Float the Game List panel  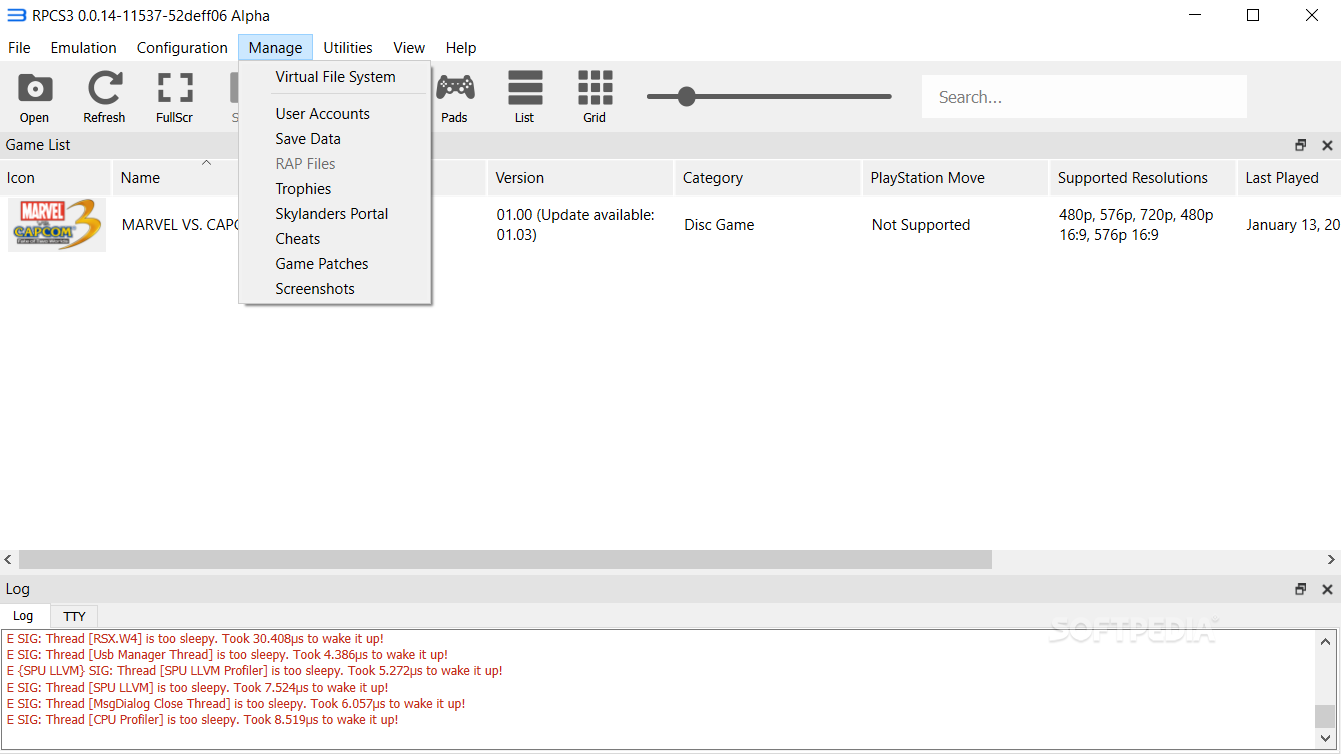[1300, 145]
